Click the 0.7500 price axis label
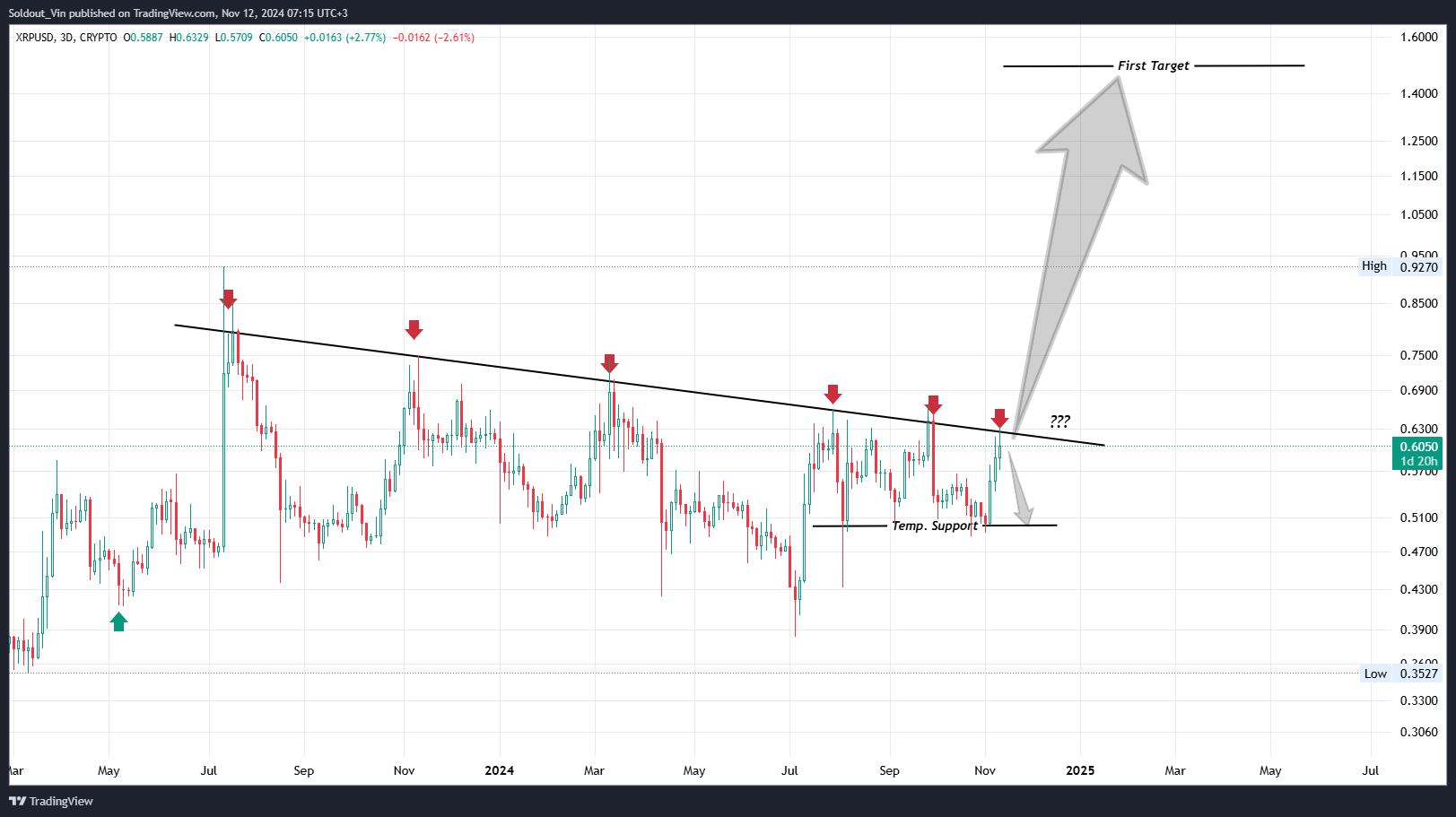1456x817 pixels. pos(1419,355)
